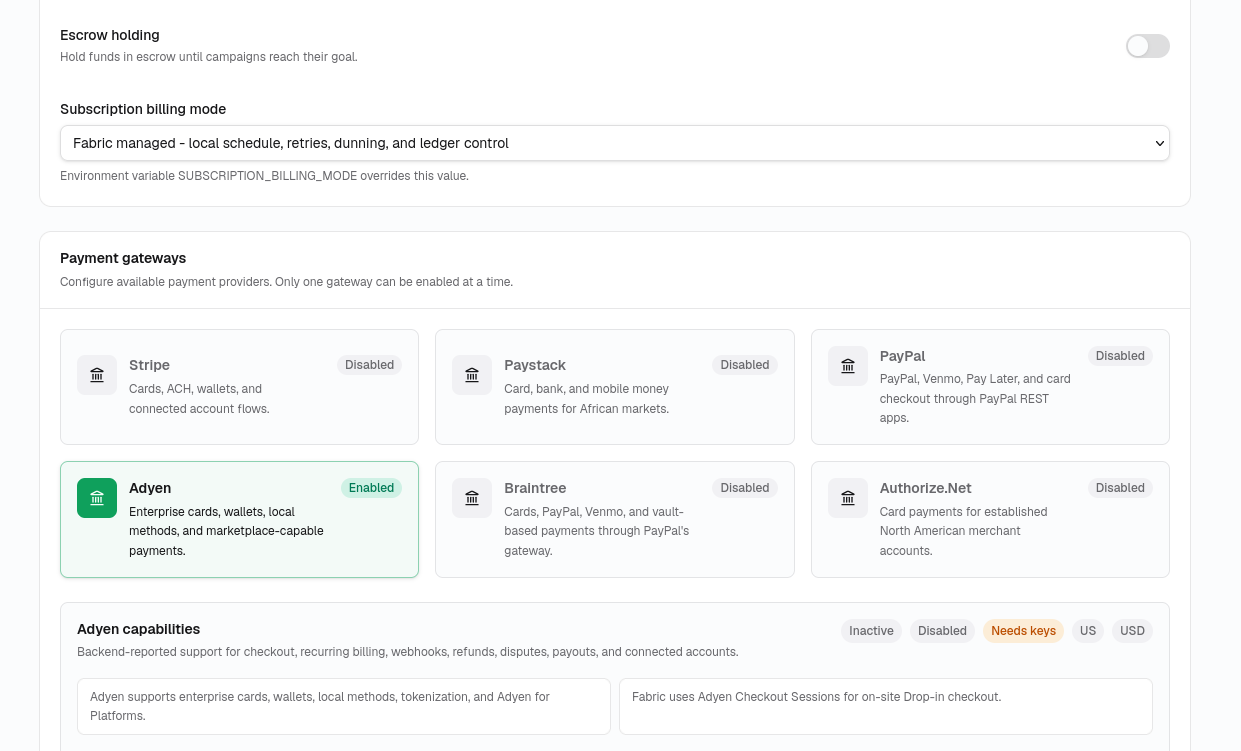1241x751 pixels.
Task: Click the Adyen capabilities heading
Action: (x=138, y=629)
